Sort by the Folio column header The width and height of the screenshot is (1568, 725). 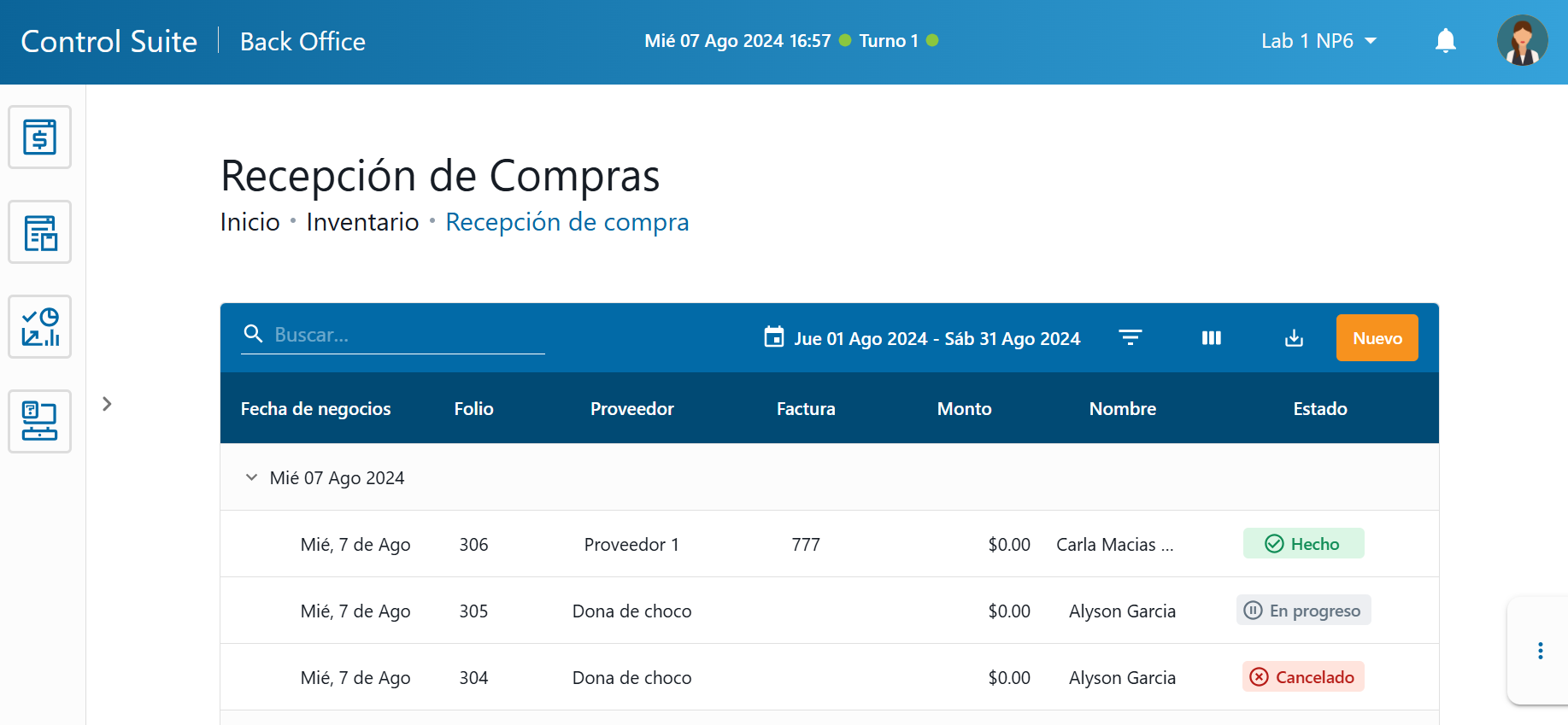coord(473,409)
